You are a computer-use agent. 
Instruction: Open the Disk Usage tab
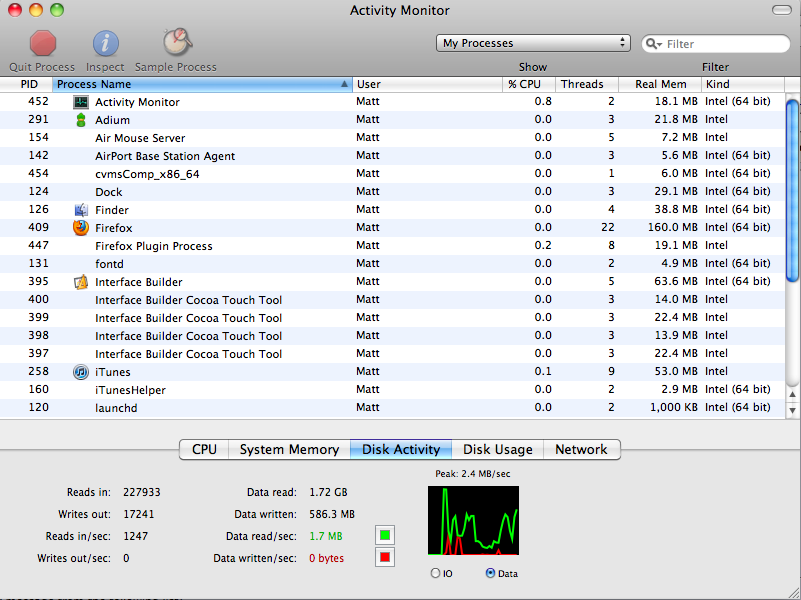coord(498,449)
